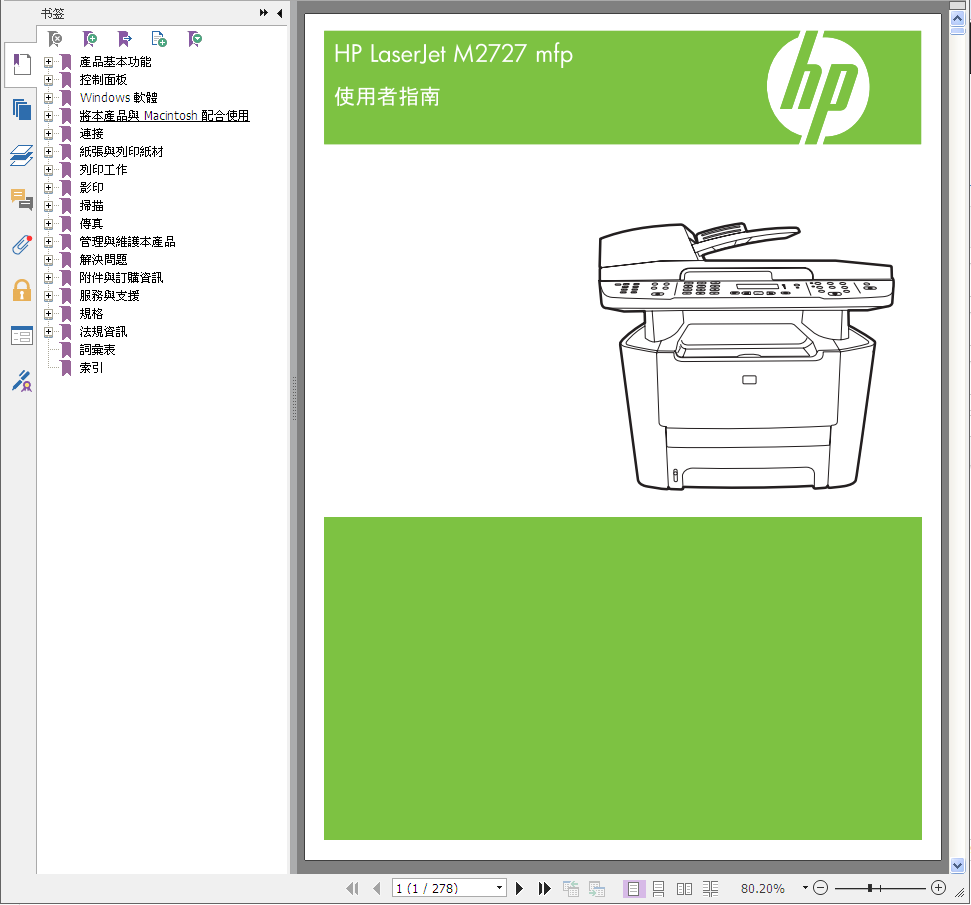Select the 影印 bookmark

coord(92,188)
